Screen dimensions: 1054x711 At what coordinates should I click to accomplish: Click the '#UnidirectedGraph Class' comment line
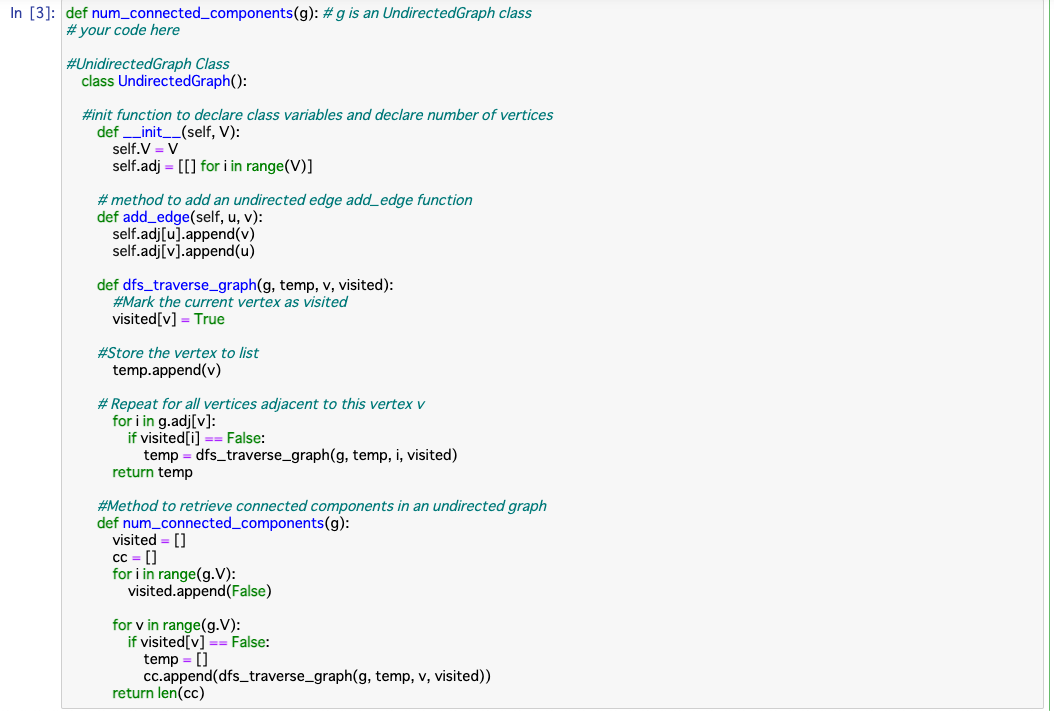[148, 65]
